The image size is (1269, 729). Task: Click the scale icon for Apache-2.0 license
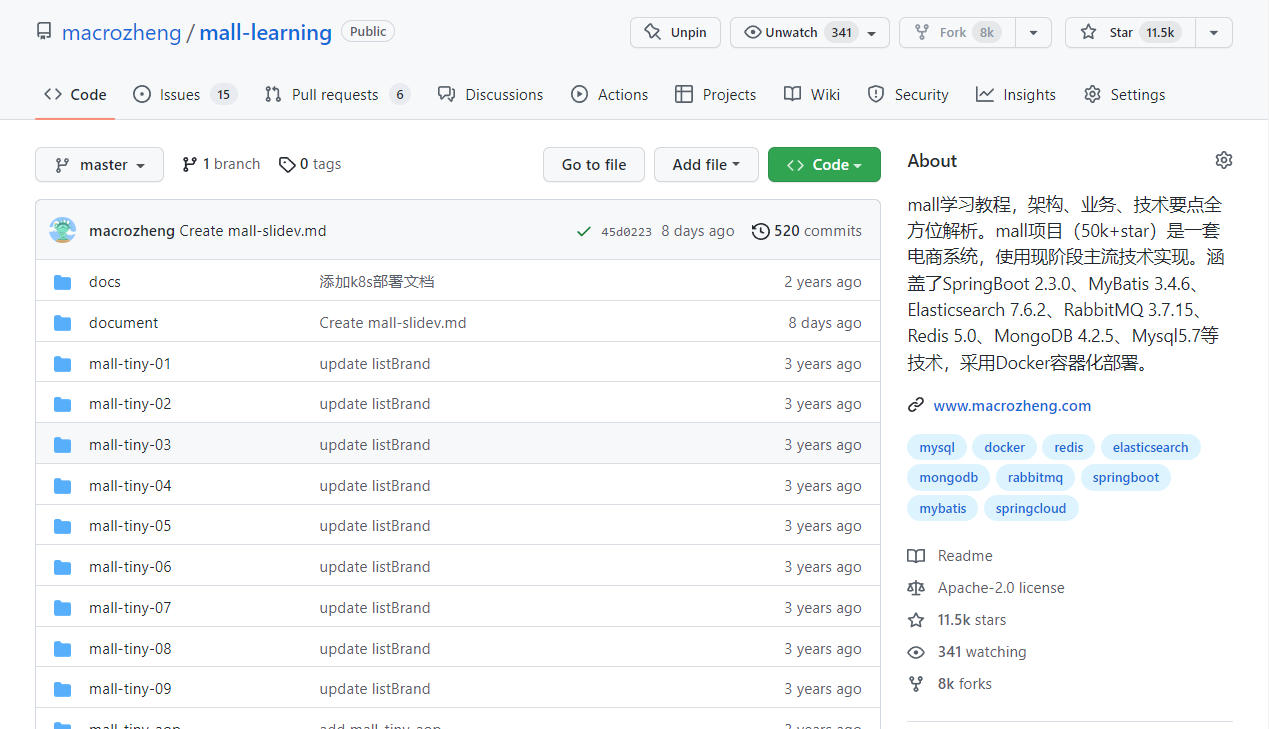(x=915, y=588)
